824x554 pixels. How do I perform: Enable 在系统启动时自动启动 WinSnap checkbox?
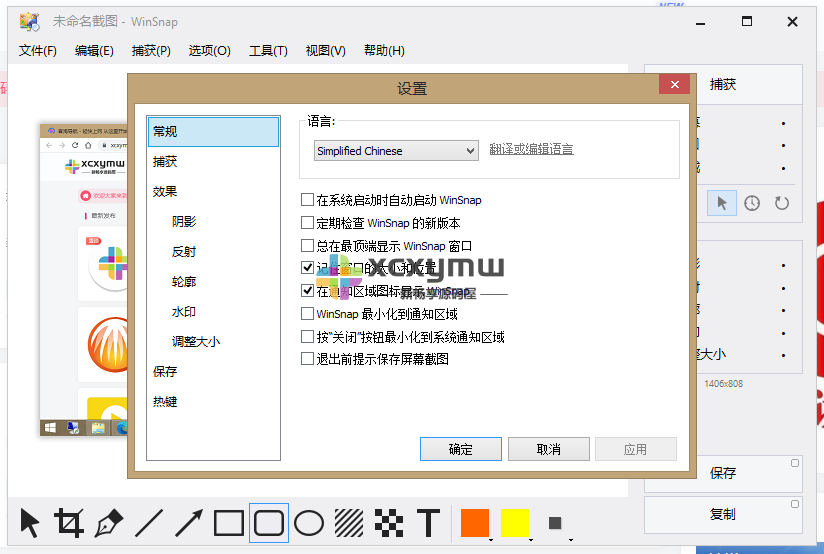tap(307, 200)
